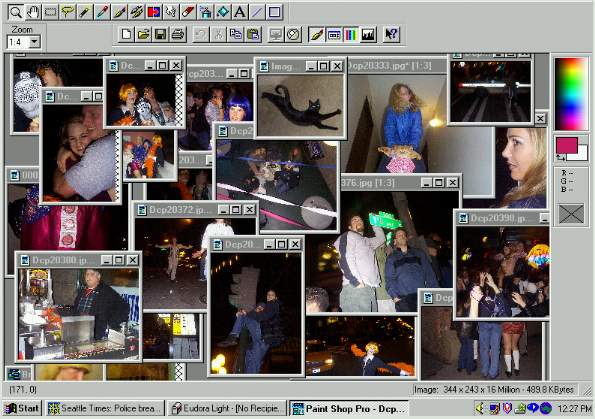The width and height of the screenshot is (595, 419).
Task: Toggle the Histogram window
Action: pos(368,35)
